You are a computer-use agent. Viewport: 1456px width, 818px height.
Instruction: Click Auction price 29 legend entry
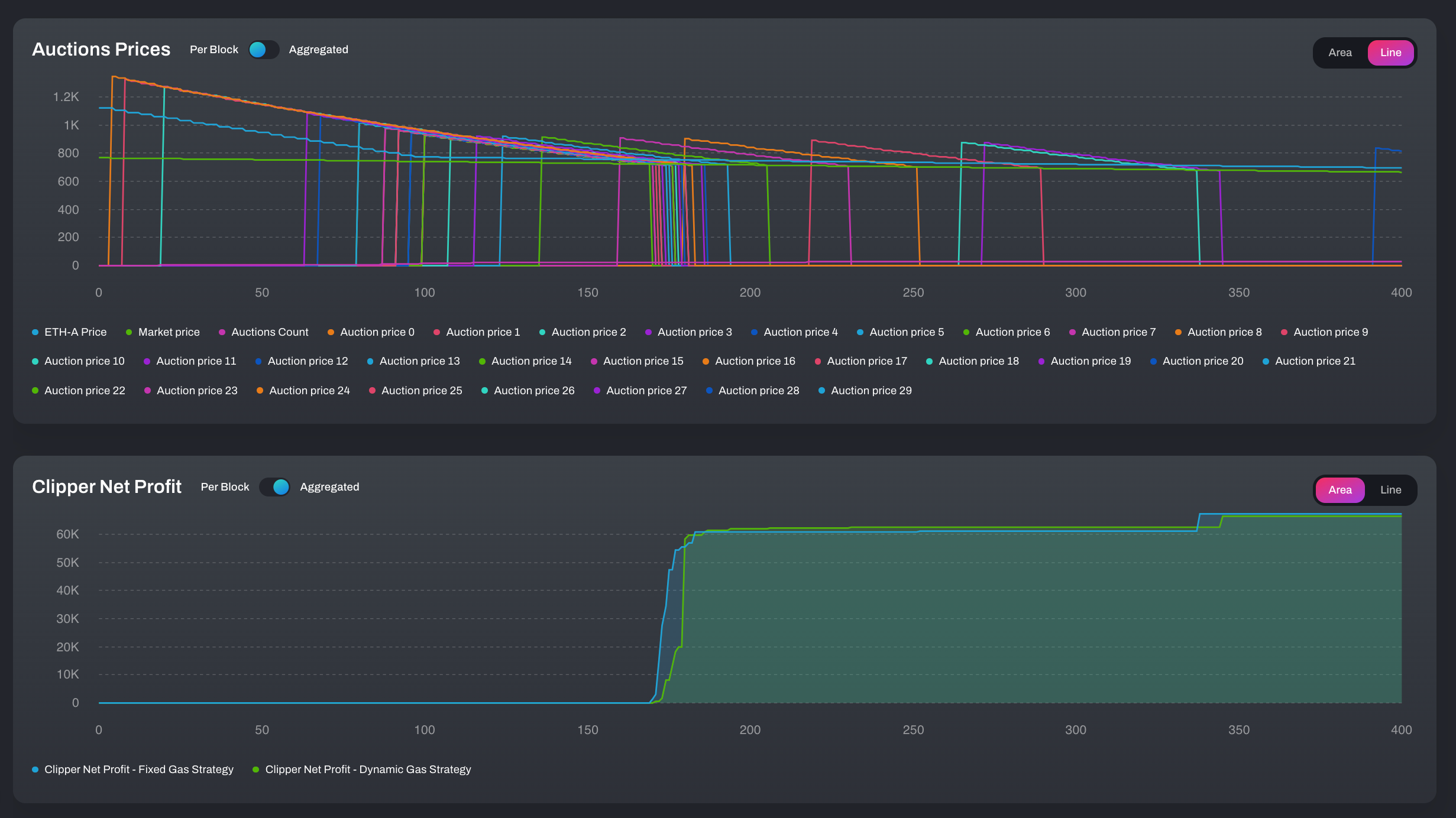coord(871,391)
